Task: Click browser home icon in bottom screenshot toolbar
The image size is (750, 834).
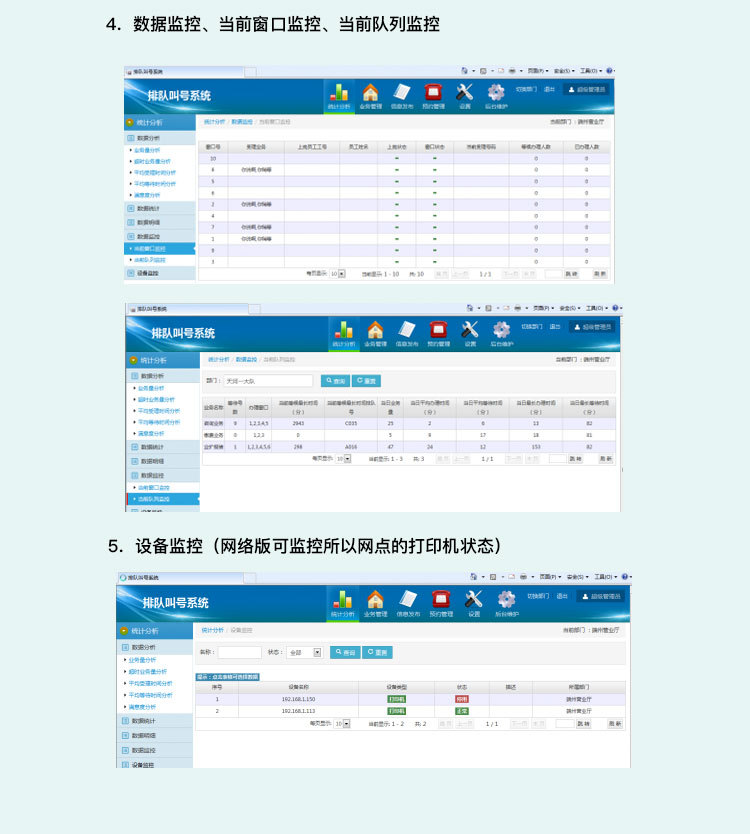Action: pyautogui.click(x=473, y=577)
